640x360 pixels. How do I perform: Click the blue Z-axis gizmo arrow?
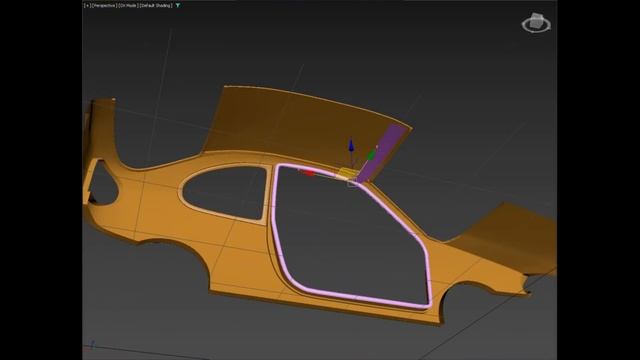351,146
